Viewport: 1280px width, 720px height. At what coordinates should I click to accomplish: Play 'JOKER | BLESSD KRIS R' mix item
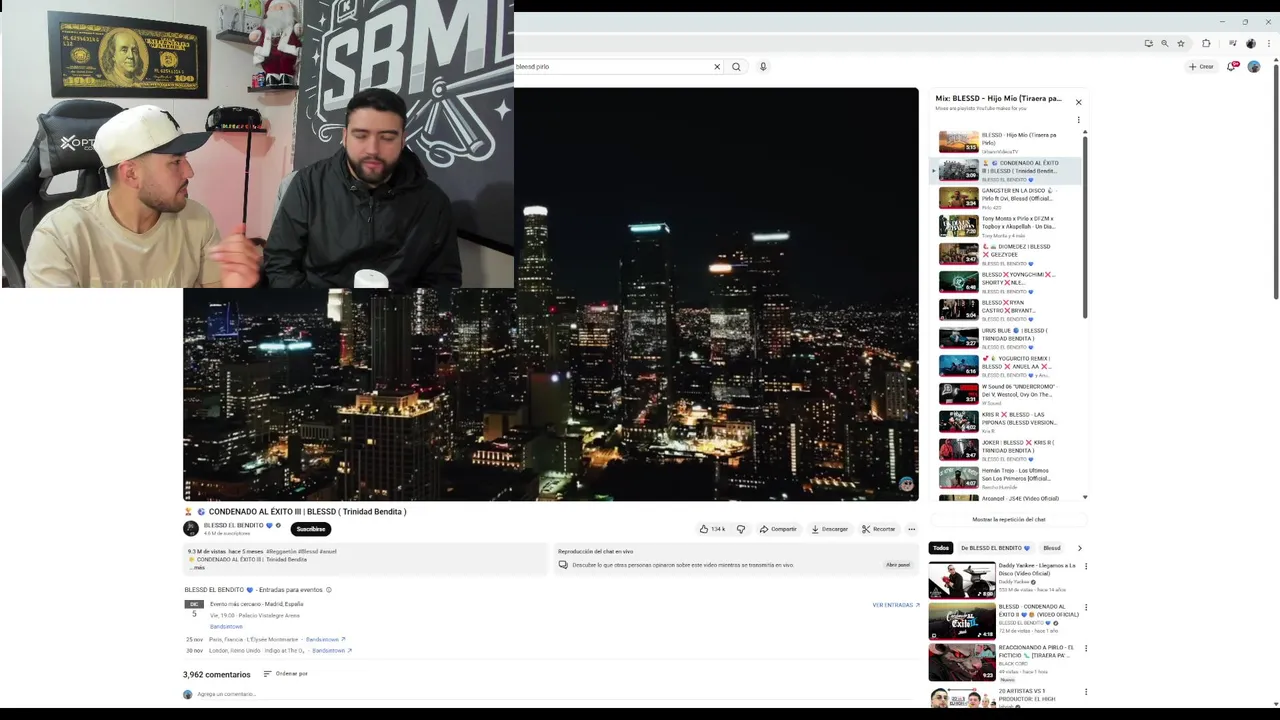(1008, 450)
